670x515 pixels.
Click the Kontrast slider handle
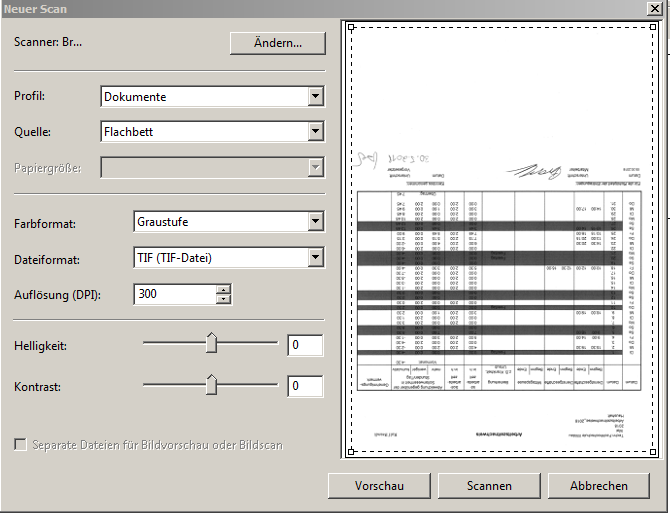tap(211, 384)
